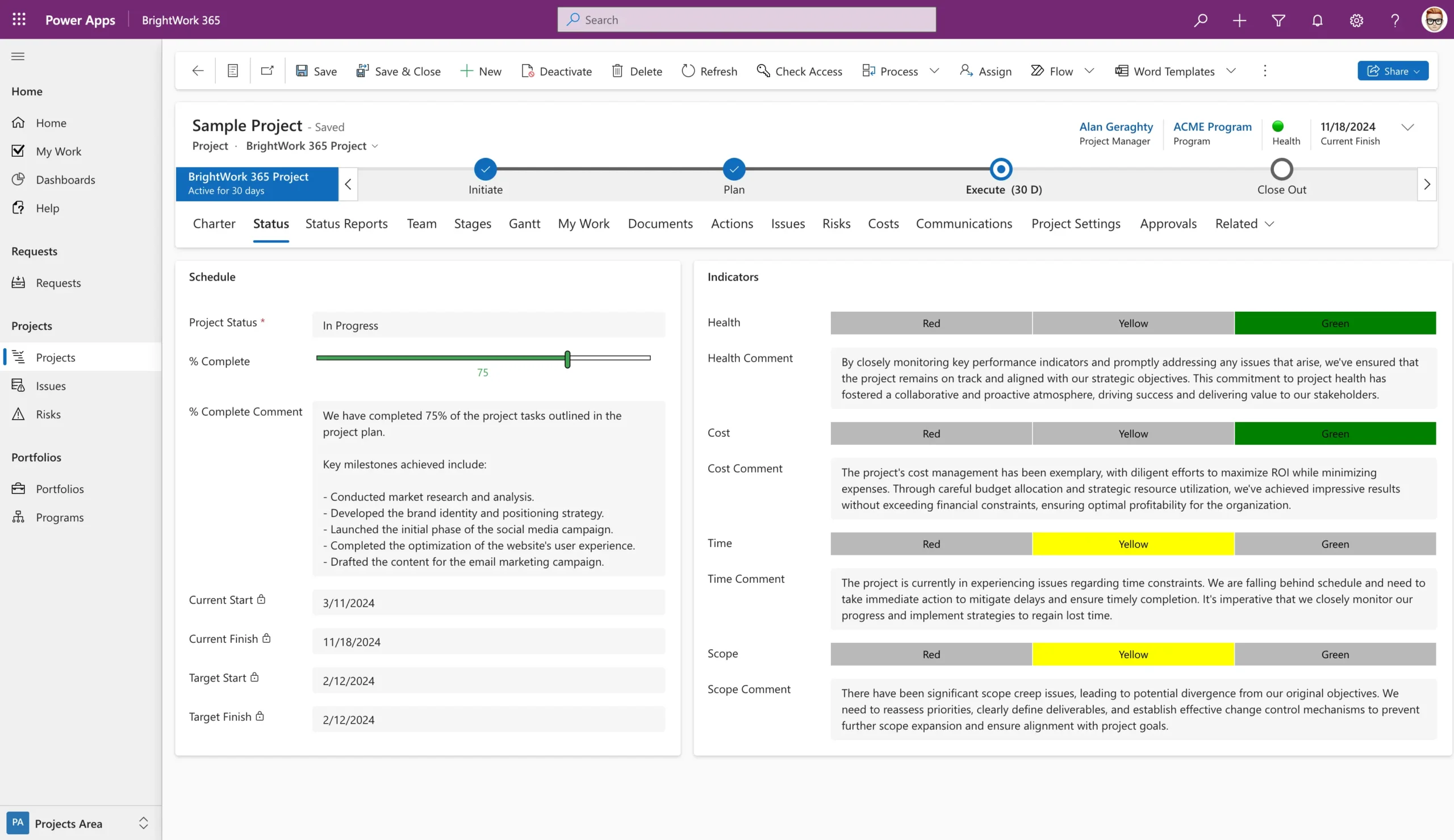This screenshot has width=1454, height=840.
Task: Click the % Complete slider handle
Action: coord(567,359)
